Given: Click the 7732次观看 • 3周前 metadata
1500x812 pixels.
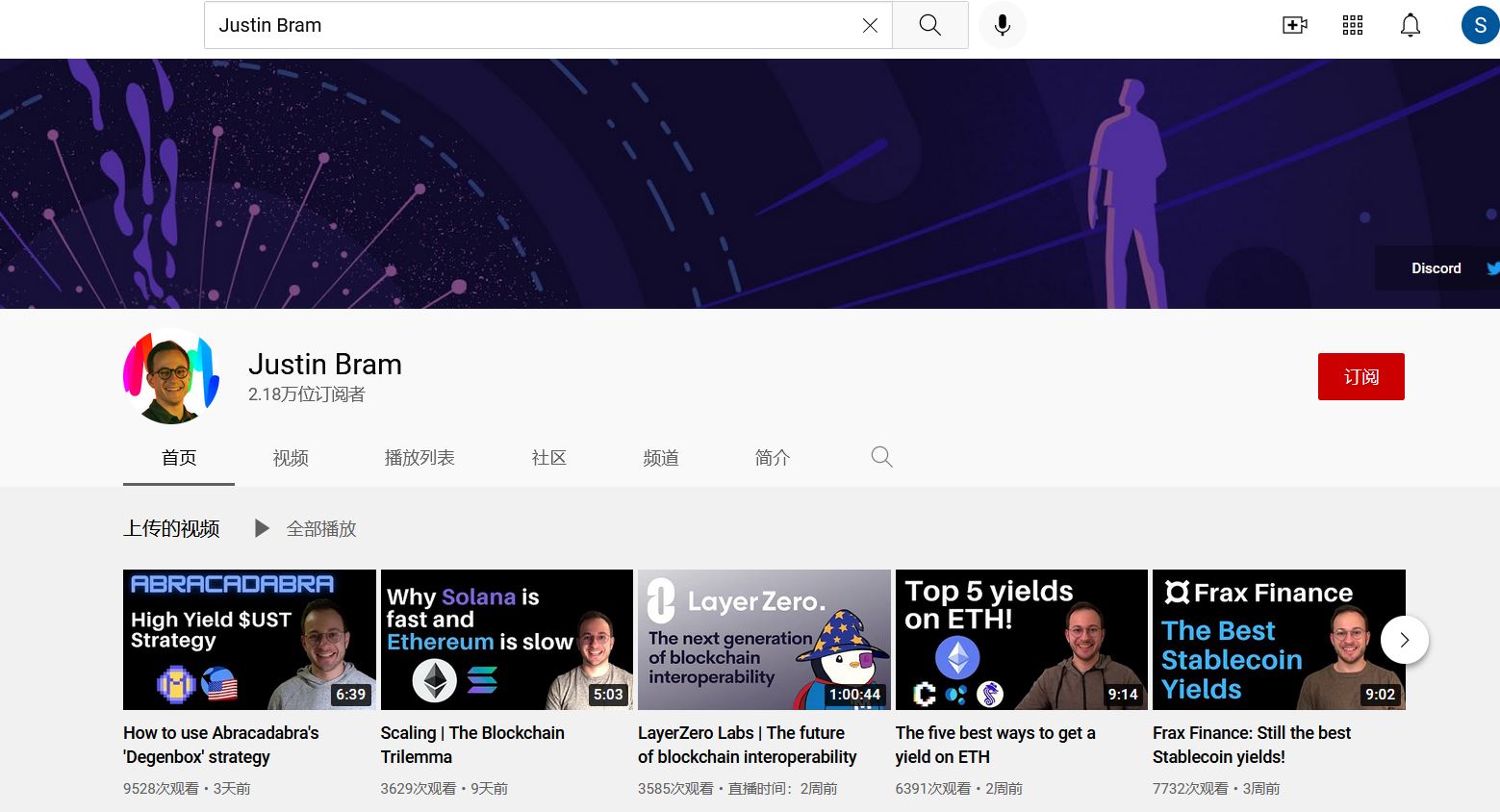Looking at the screenshot, I should 1216,788.
